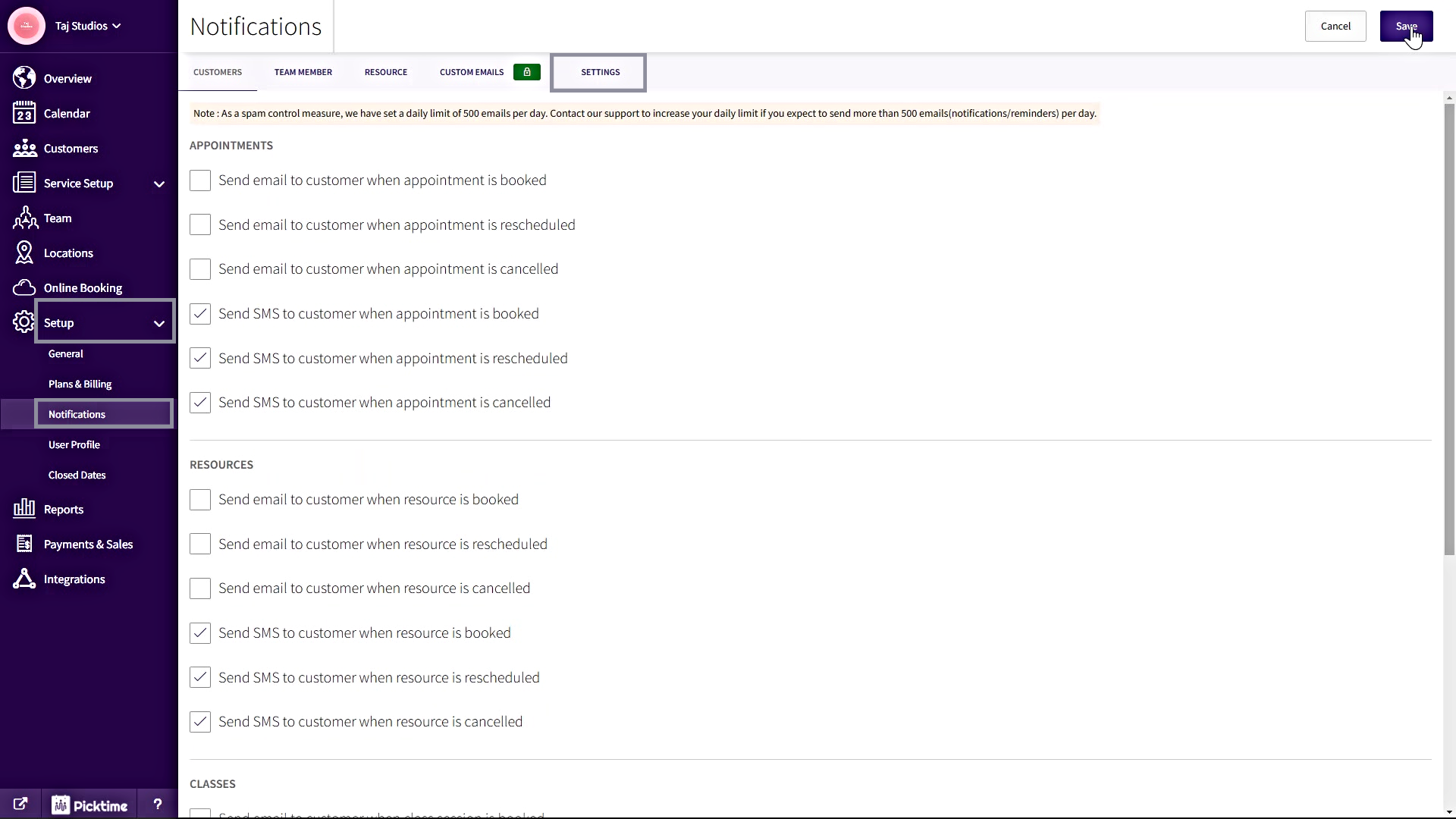Viewport: 1456px width, 819px height.
Task: Switch to the Team Member tab
Action: point(303,72)
